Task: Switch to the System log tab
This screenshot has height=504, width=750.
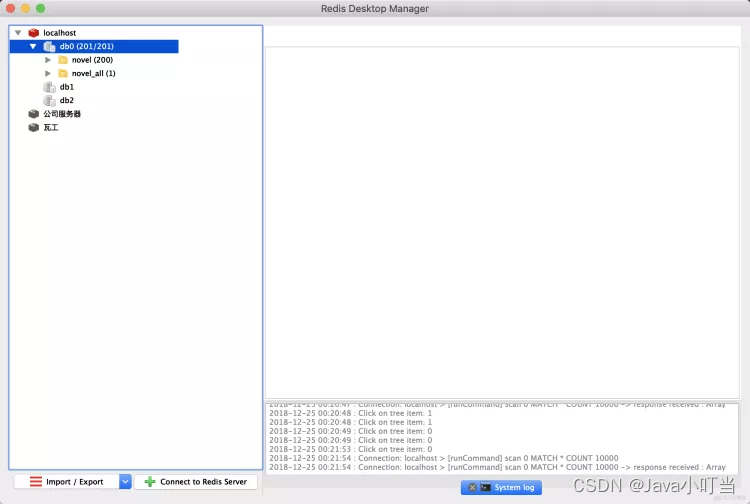Action: [x=501, y=487]
